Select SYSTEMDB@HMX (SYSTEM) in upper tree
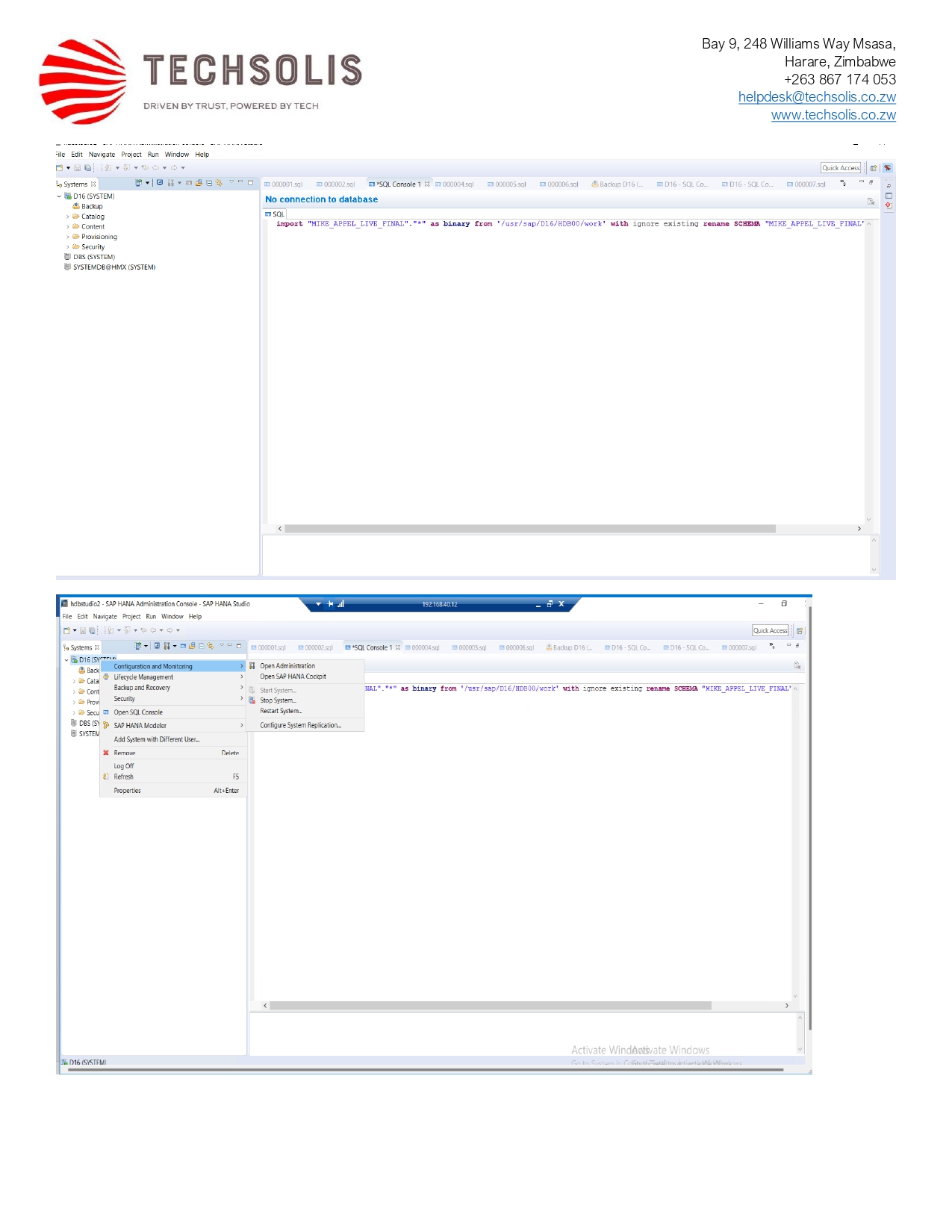 (x=110, y=267)
